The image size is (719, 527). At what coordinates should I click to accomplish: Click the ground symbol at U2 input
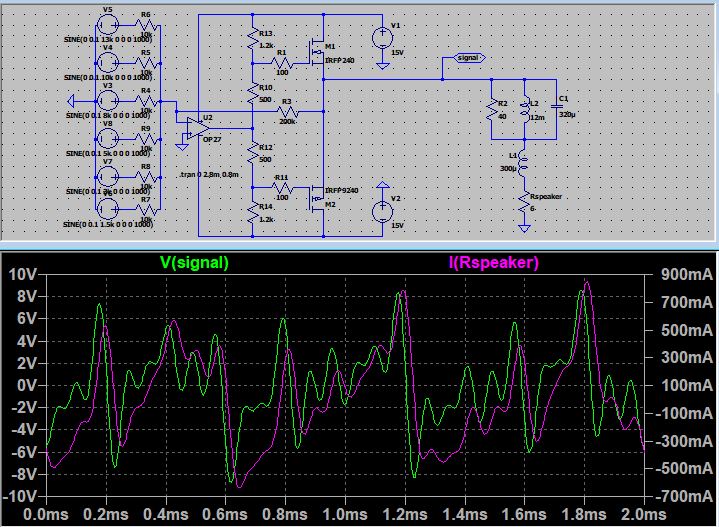click(182, 147)
